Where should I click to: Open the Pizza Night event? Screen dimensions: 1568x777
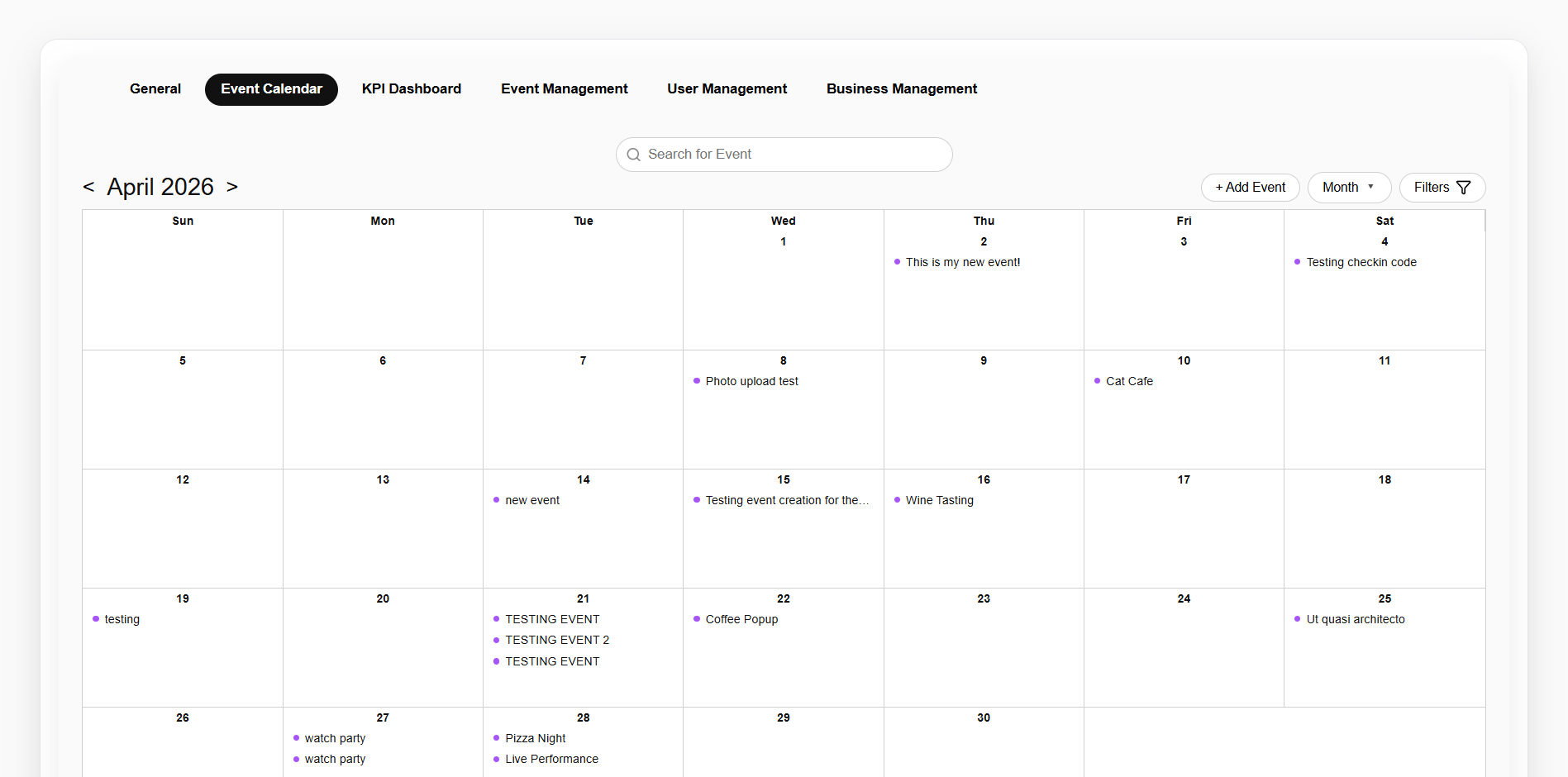point(536,738)
